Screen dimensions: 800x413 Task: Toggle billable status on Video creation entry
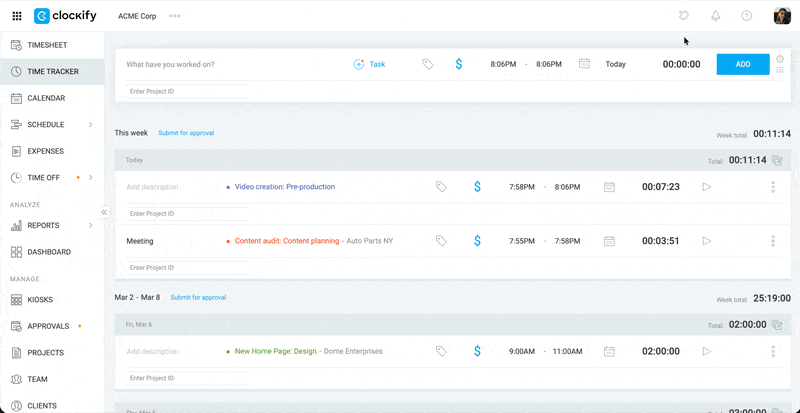(x=477, y=186)
